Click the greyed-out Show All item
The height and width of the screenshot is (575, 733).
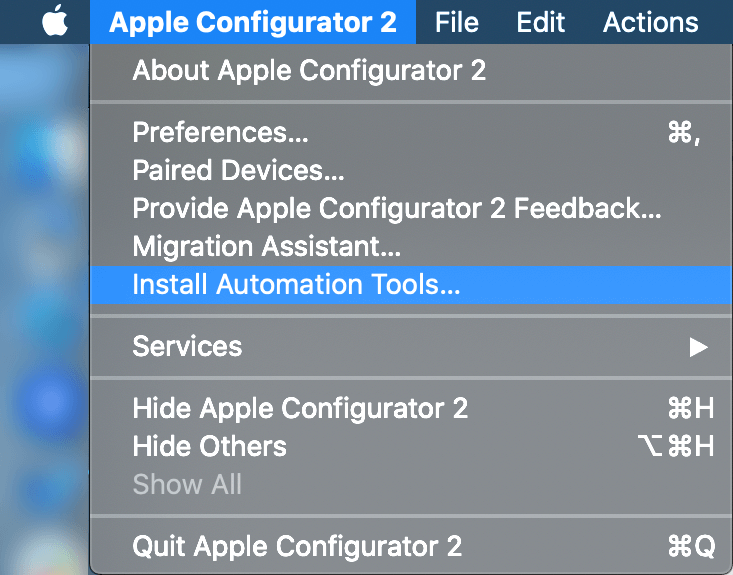[x=187, y=485]
